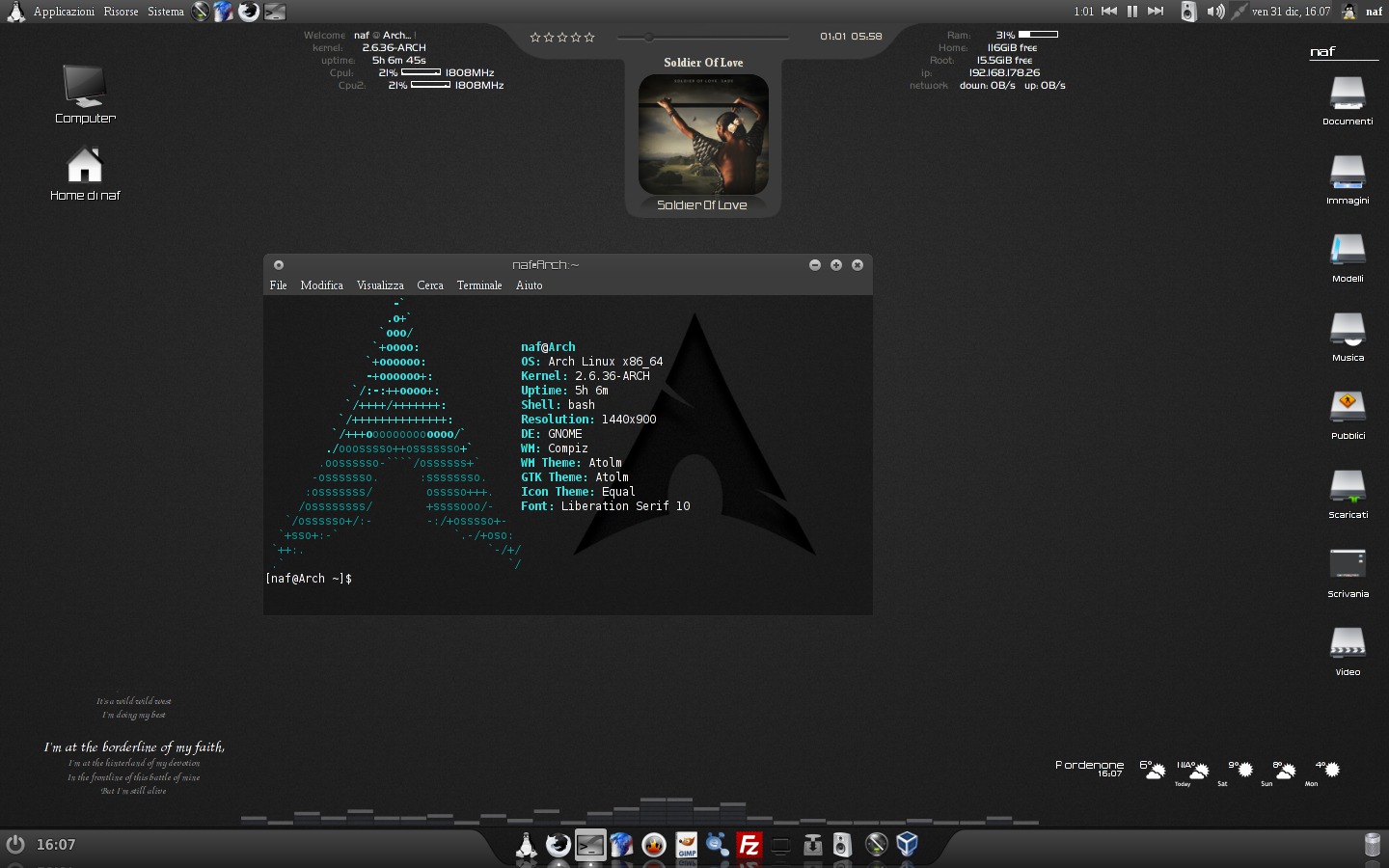Viewport: 1389px width, 868px height.
Task: Open the Visualizza terminal menu
Action: click(380, 285)
